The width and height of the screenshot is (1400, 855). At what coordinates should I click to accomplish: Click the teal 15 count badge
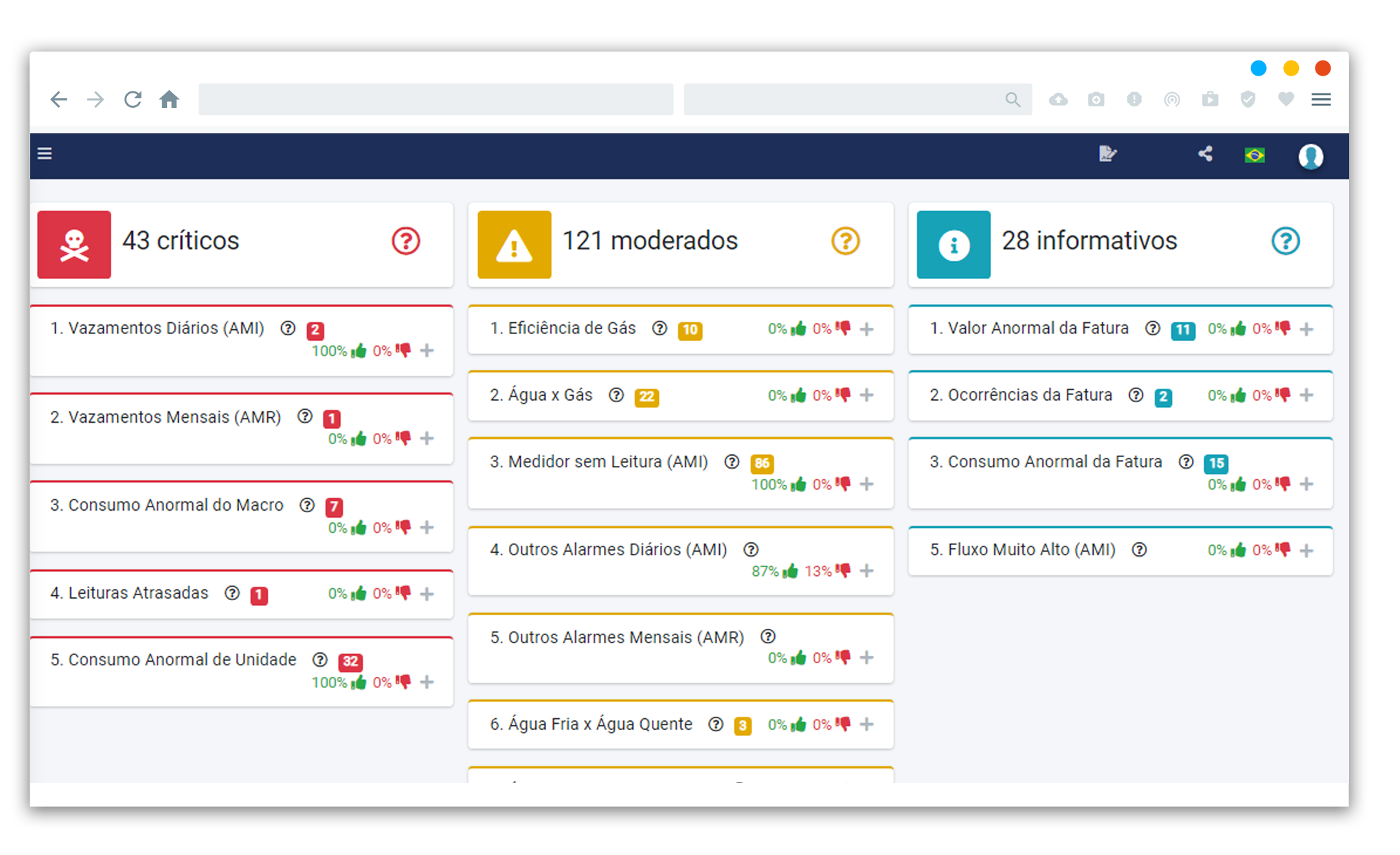click(1217, 464)
